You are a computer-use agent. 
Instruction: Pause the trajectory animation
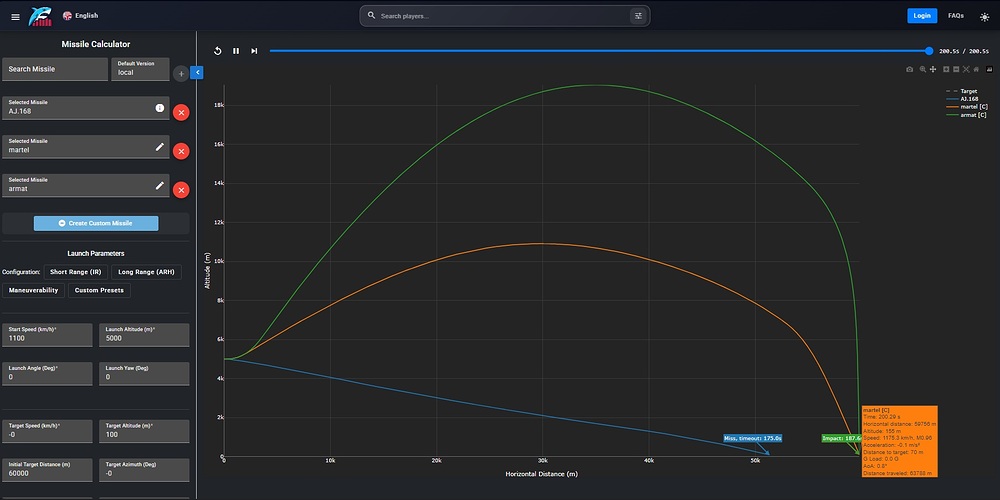[x=236, y=51]
